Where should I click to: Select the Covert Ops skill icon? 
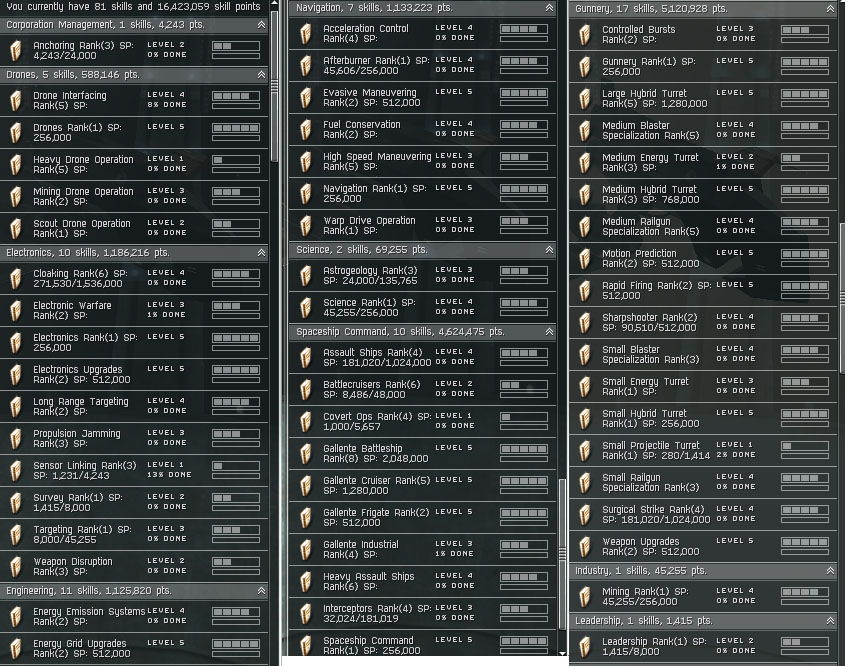pyautogui.click(x=306, y=421)
